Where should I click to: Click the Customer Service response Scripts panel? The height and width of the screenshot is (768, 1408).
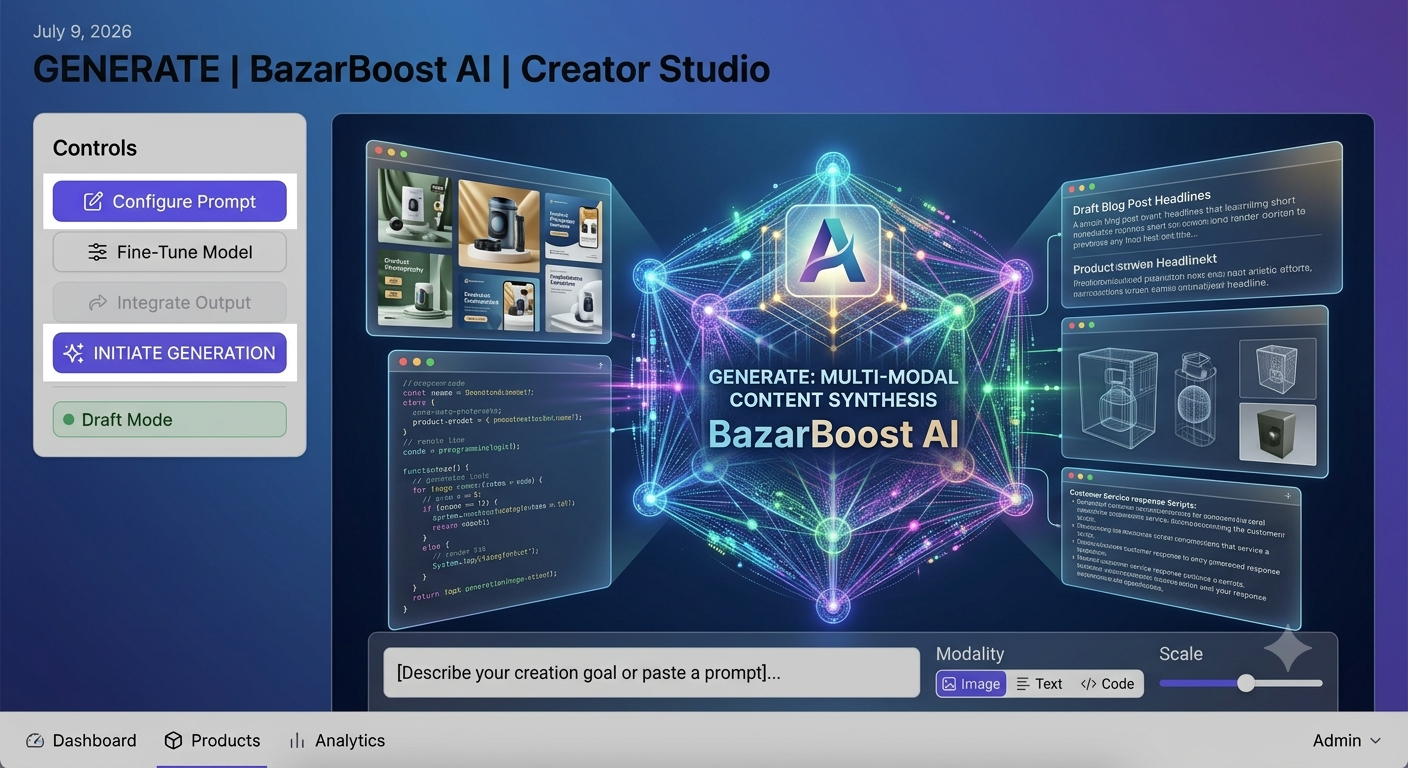click(1180, 548)
